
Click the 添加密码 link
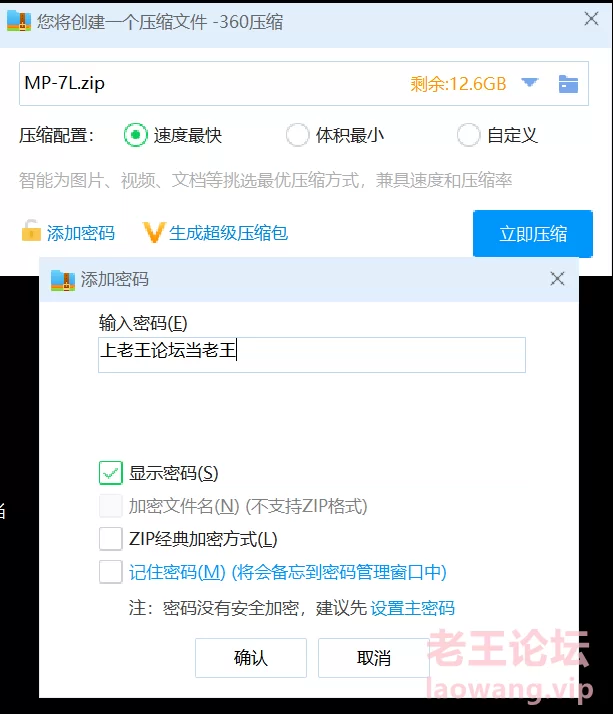[81, 233]
